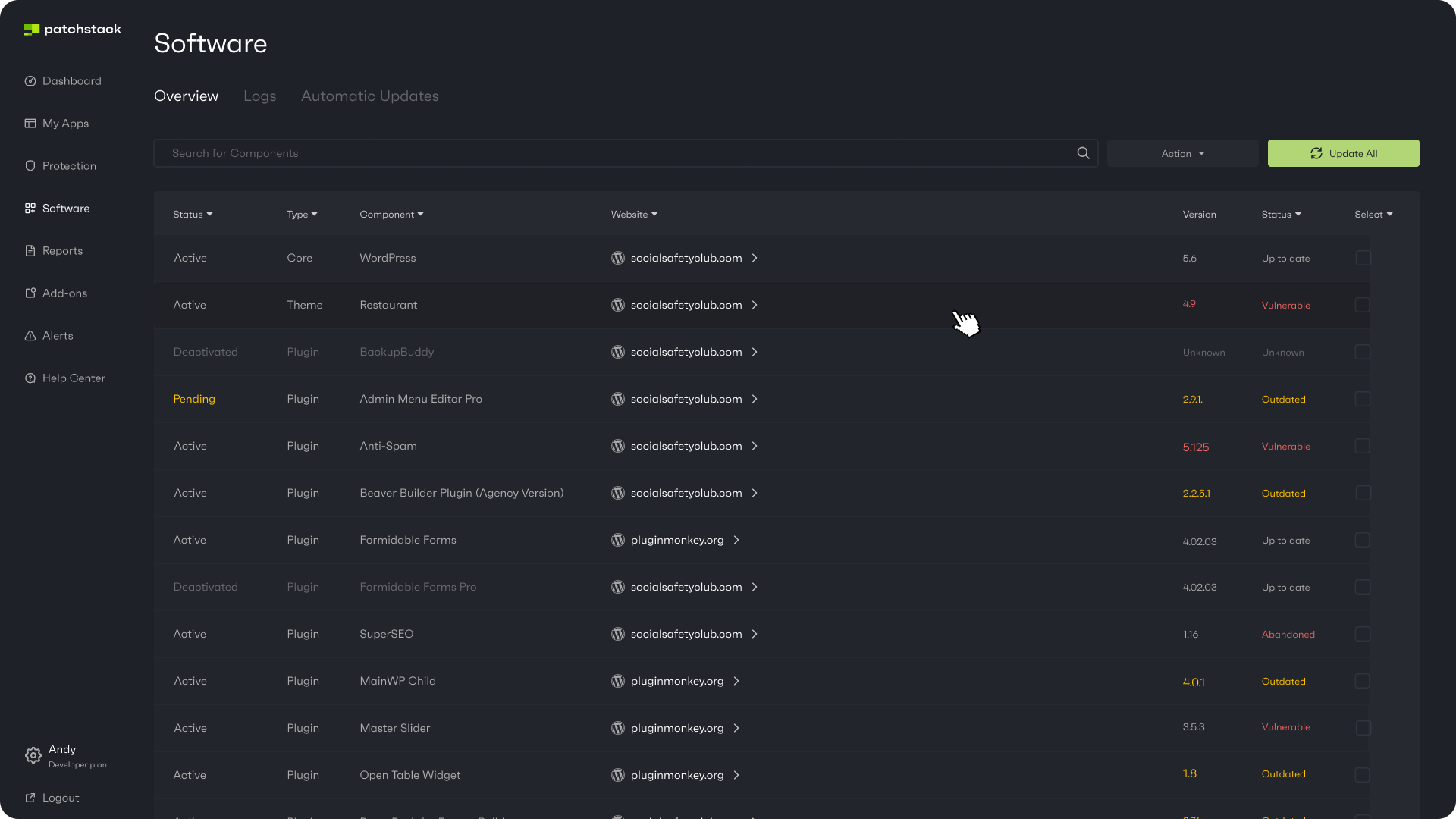Click WordPress logo in SuperSEO row
Viewport: 1456px width, 819px height.
[618, 634]
